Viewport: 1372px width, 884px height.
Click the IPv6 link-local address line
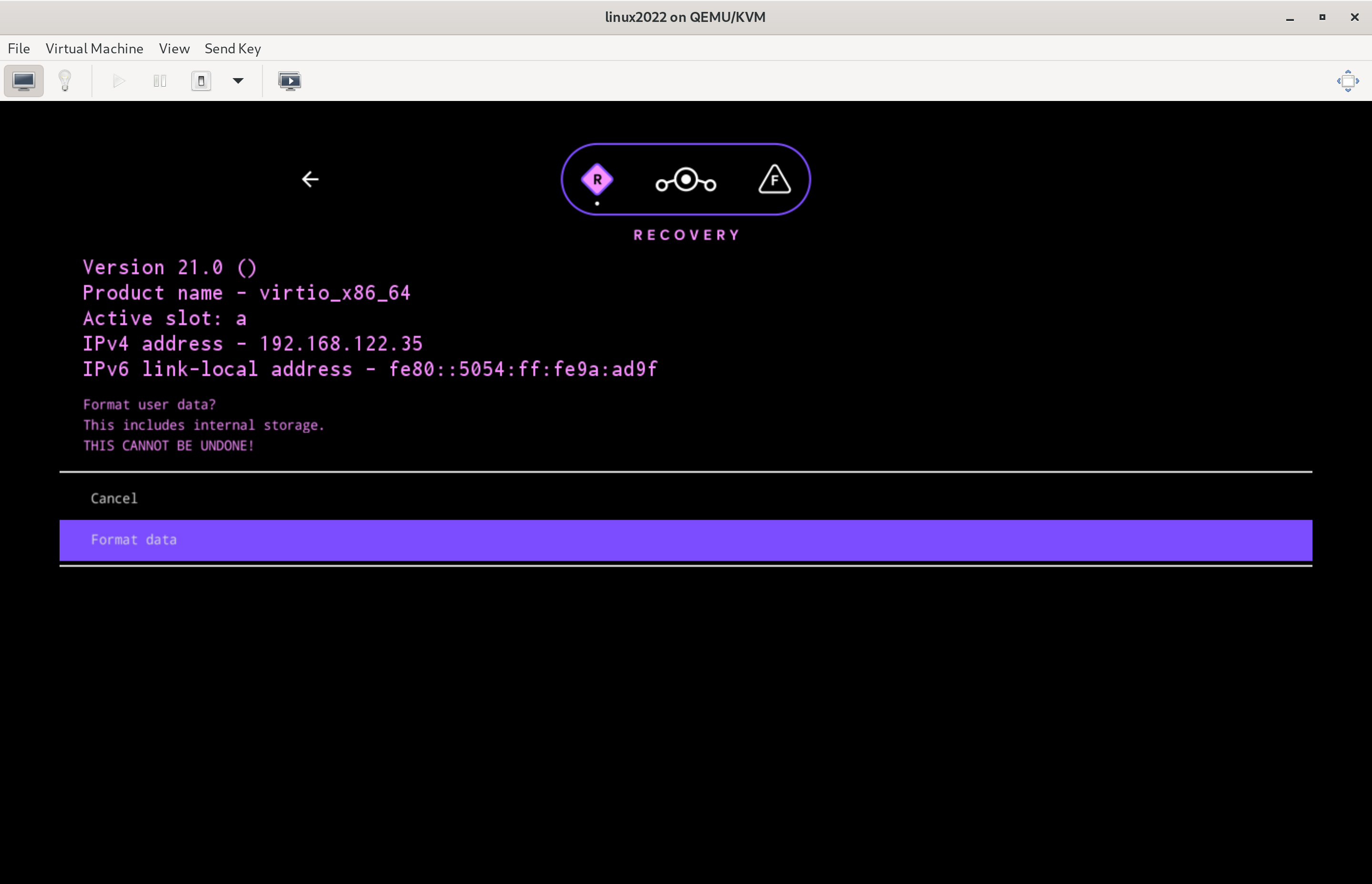click(x=370, y=369)
